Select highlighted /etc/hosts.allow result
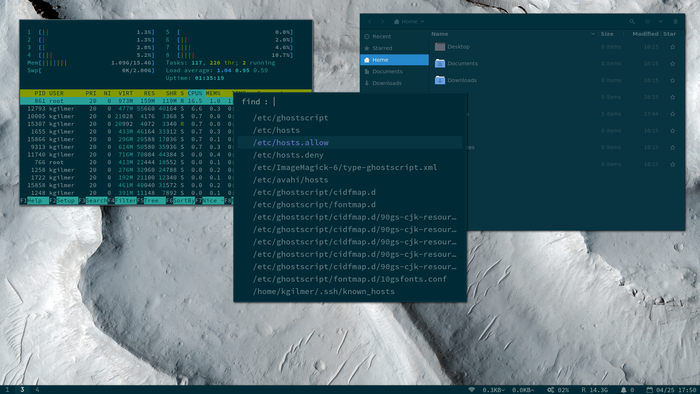The width and height of the screenshot is (700, 394). (350, 143)
